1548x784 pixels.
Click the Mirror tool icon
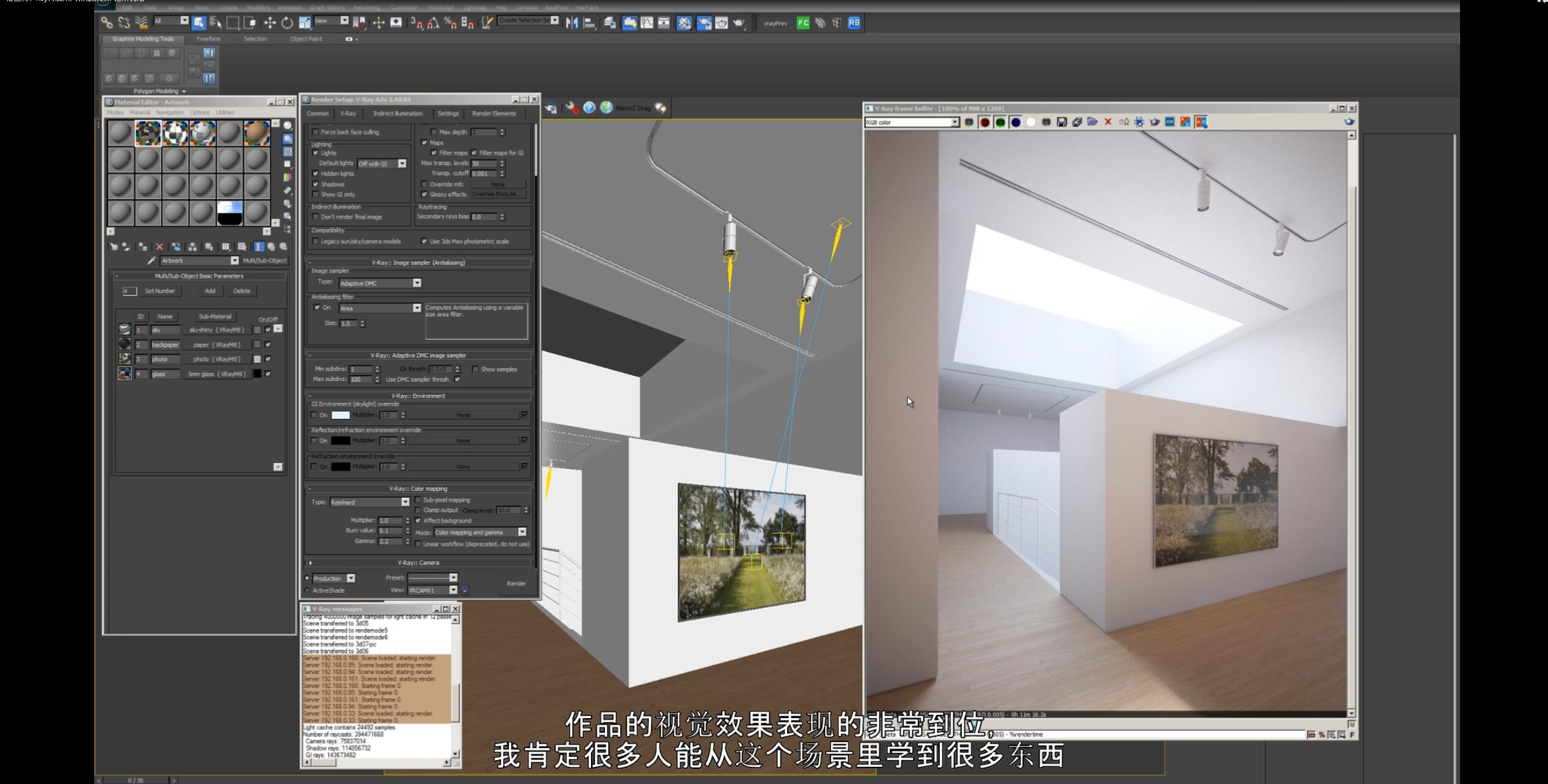pyautogui.click(x=572, y=23)
